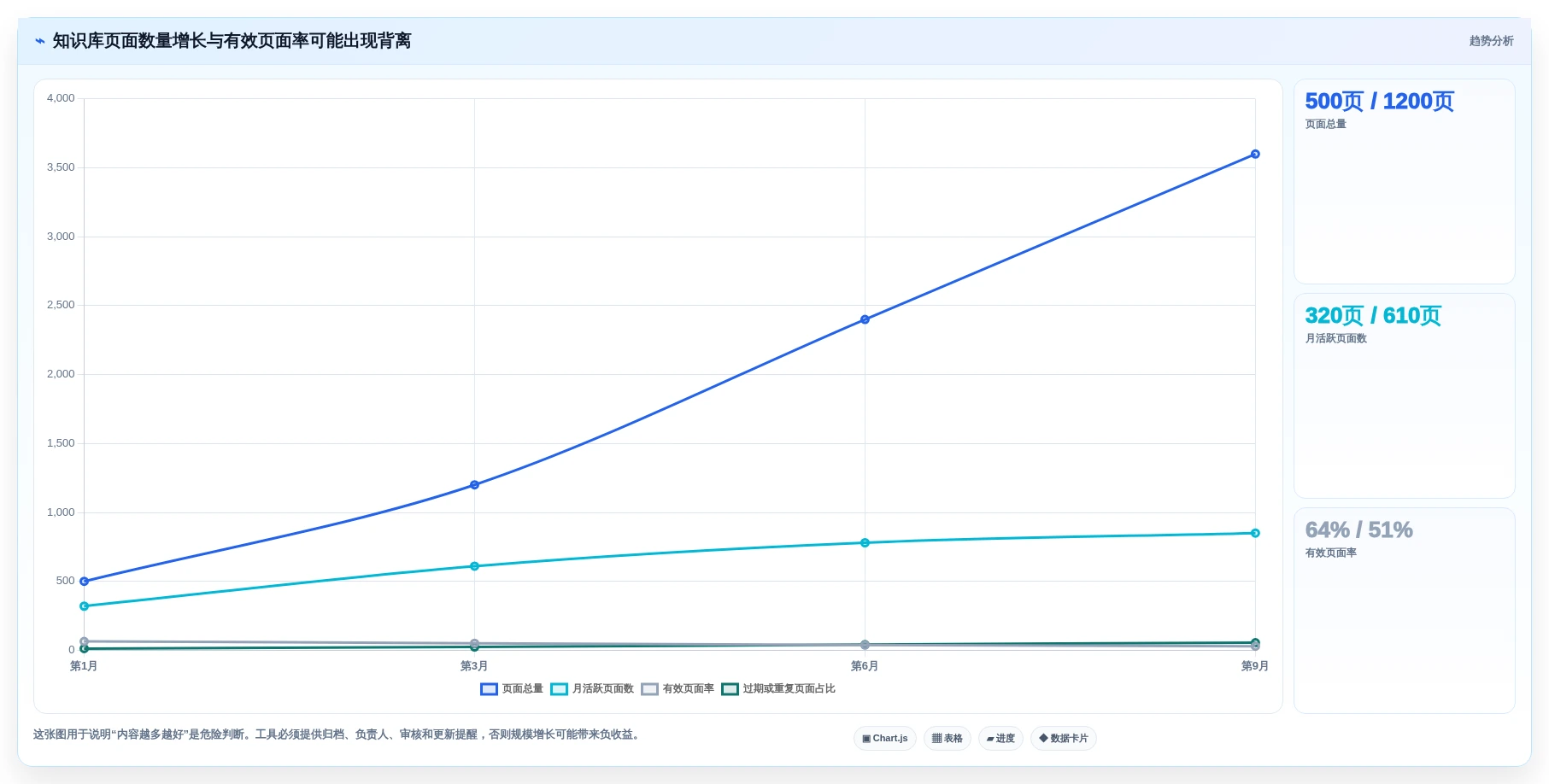Image resolution: width=1549 pixels, height=784 pixels.
Task: Click the 320页 / 610页 card value
Action: click(x=1373, y=316)
